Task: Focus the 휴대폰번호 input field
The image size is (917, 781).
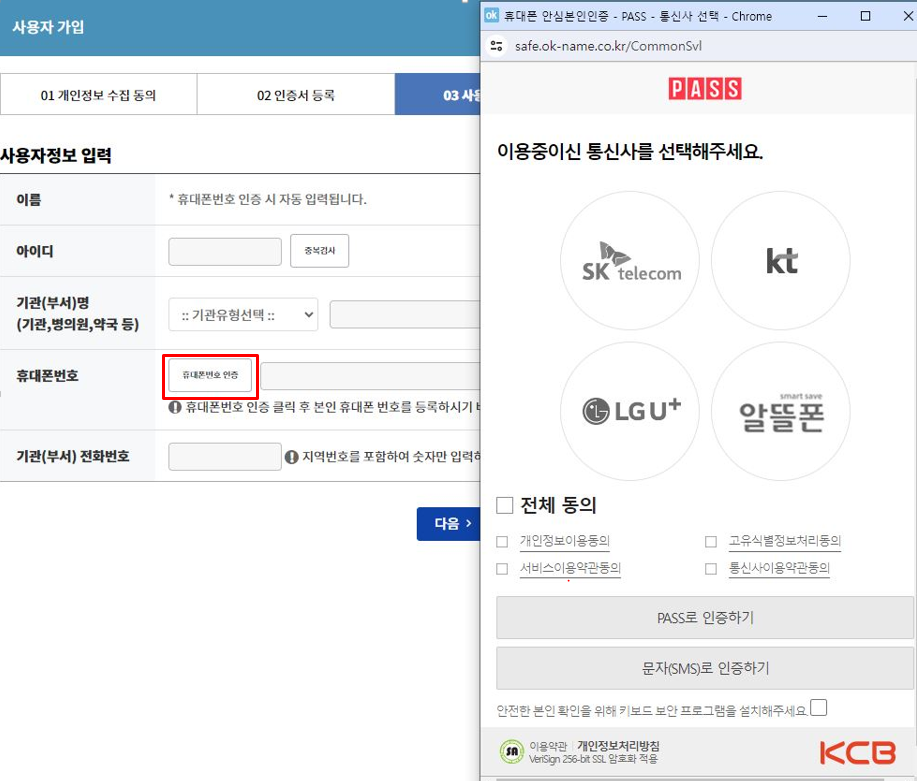Action: point(370,376)
